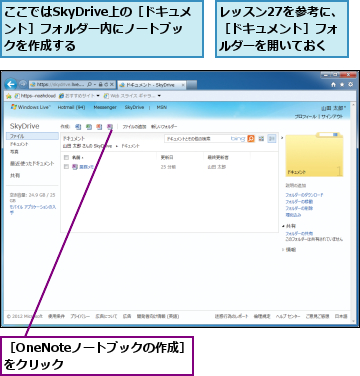Open the Messenger menu item
Viewport: 360px width, 376px height.
[105, 107]
